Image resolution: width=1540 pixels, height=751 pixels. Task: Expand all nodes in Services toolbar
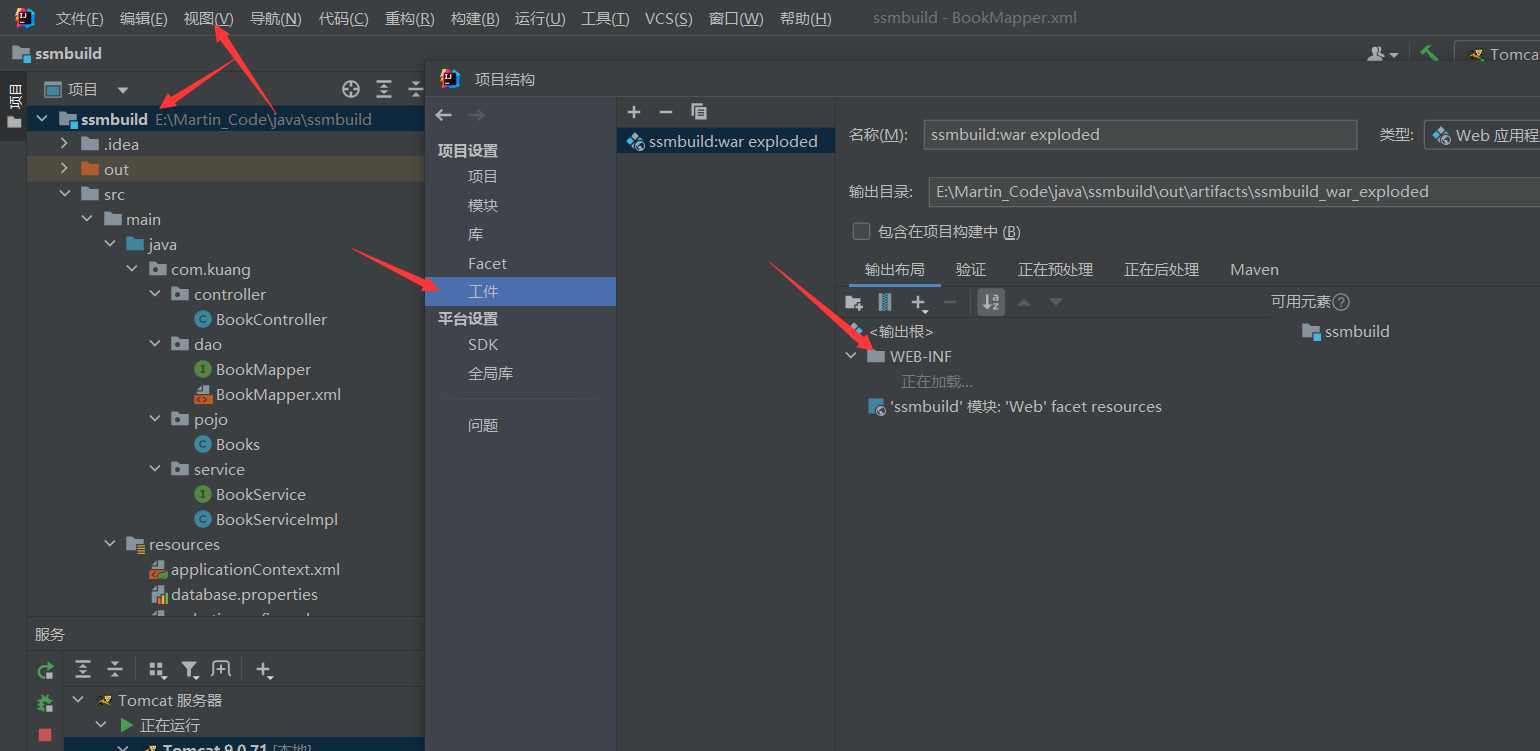[x=83, y=669]
